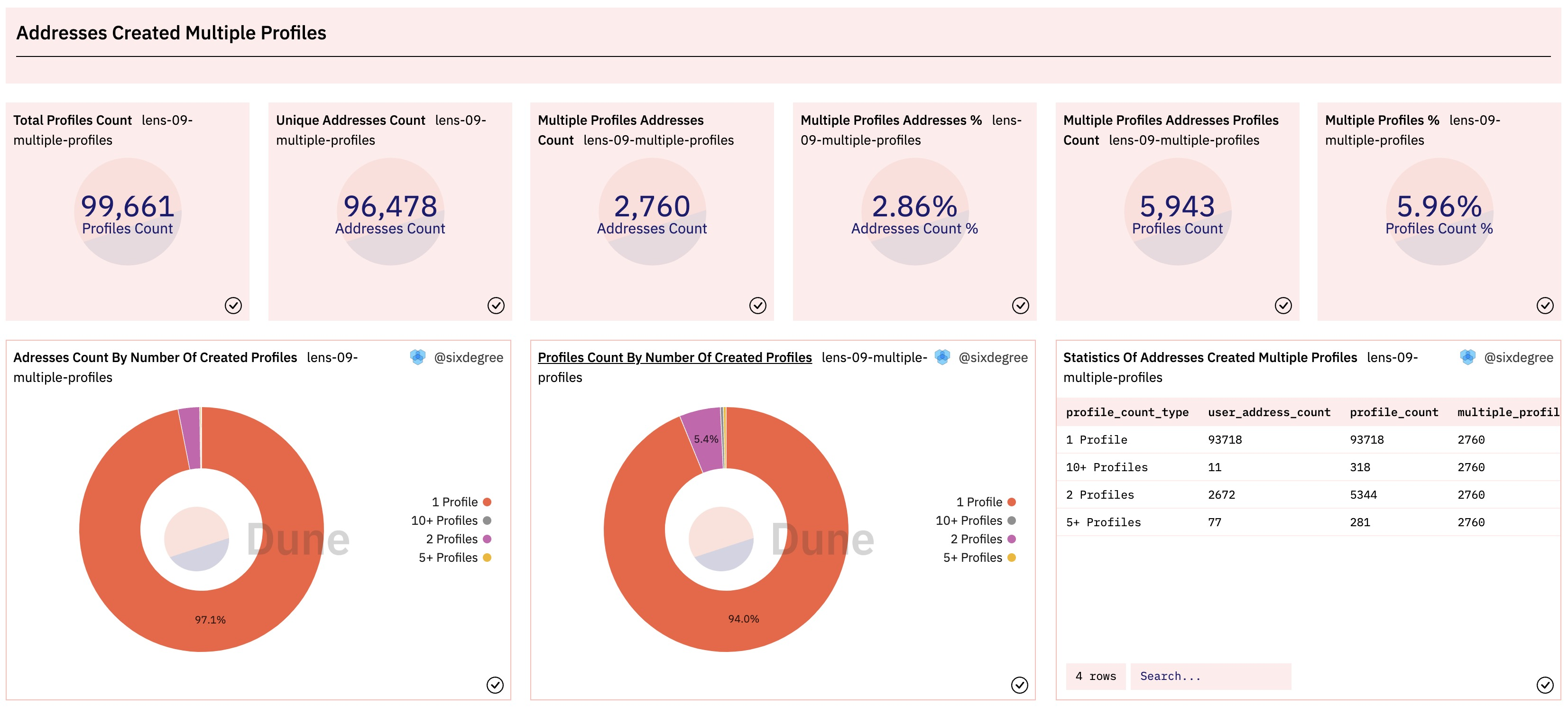Open 'Statistics Of Addresses Created Multiple Profiles' title
1568x707 pixels.
pyautogui.click(x=1209, y=357)
